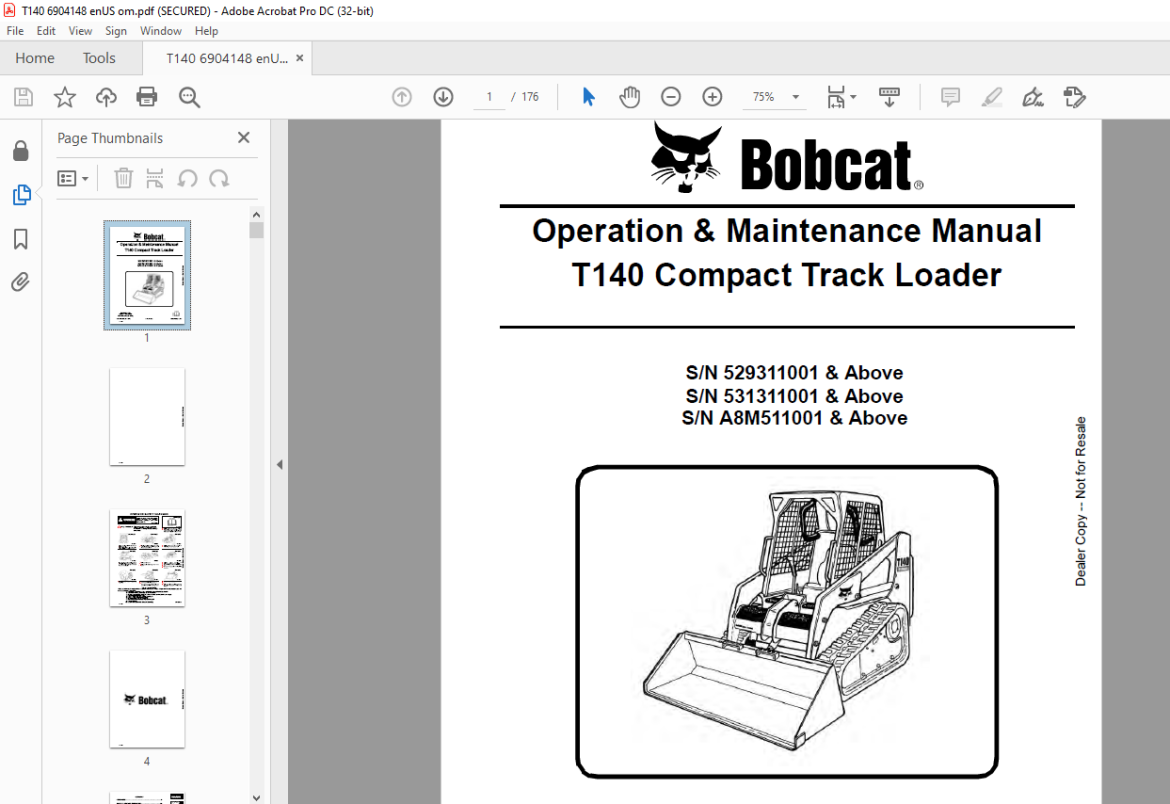Screen dimensions: 1170x804
Task: Open the Sign menu
Action: click(x=116, y=31)
